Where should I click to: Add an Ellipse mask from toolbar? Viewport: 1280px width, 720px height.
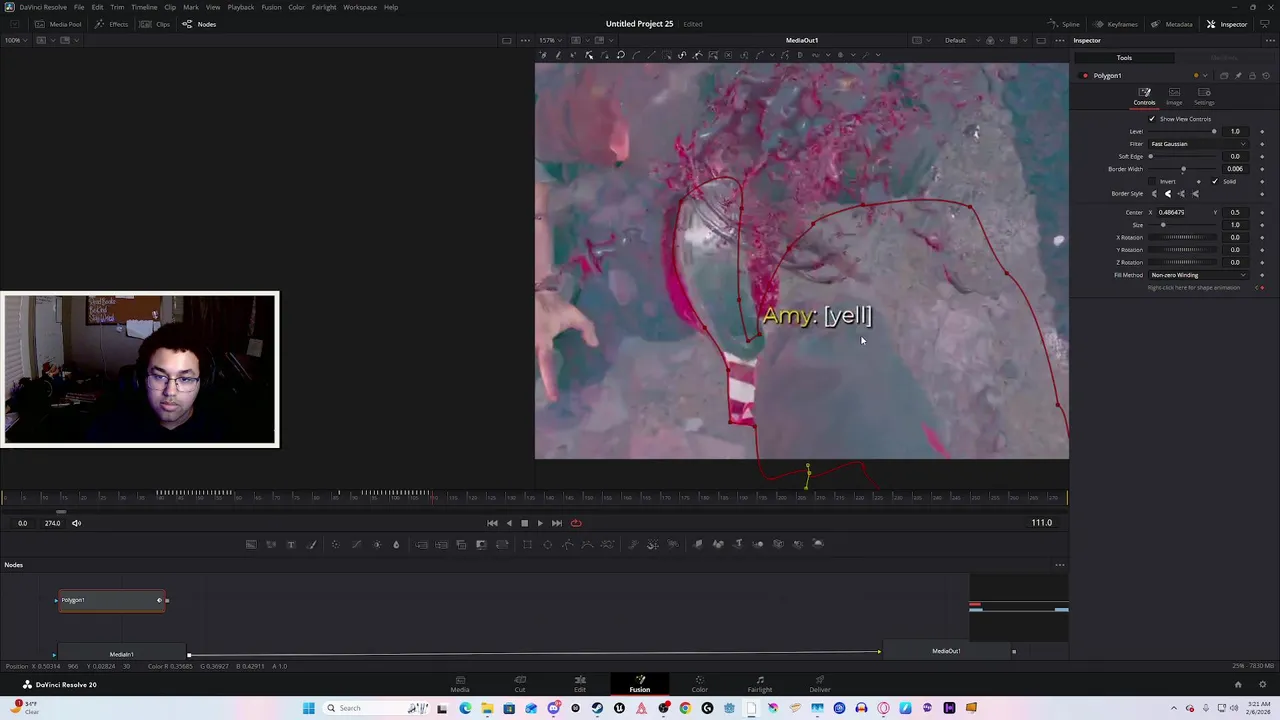click(x=547, y=544)
